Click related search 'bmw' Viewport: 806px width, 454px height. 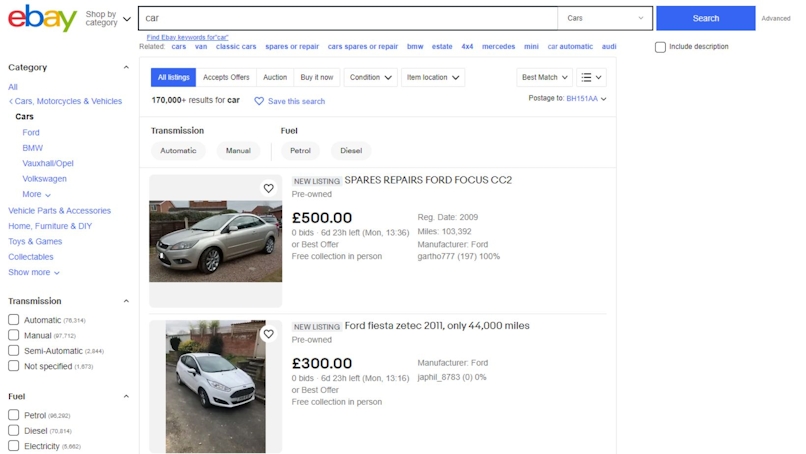415,46
